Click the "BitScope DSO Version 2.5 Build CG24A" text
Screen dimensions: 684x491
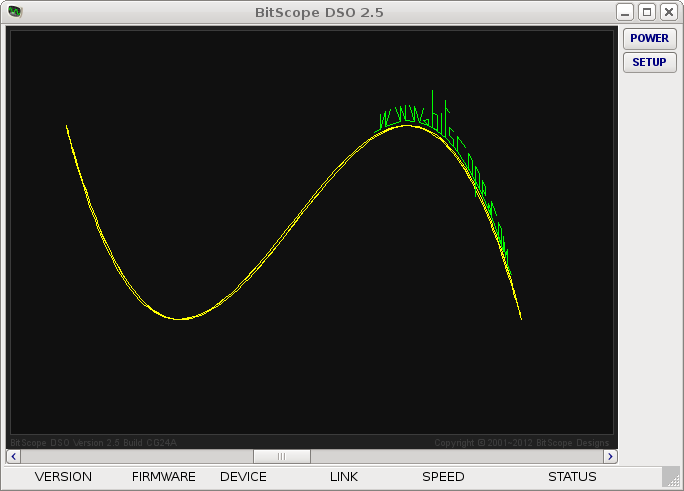click(93, 443)
